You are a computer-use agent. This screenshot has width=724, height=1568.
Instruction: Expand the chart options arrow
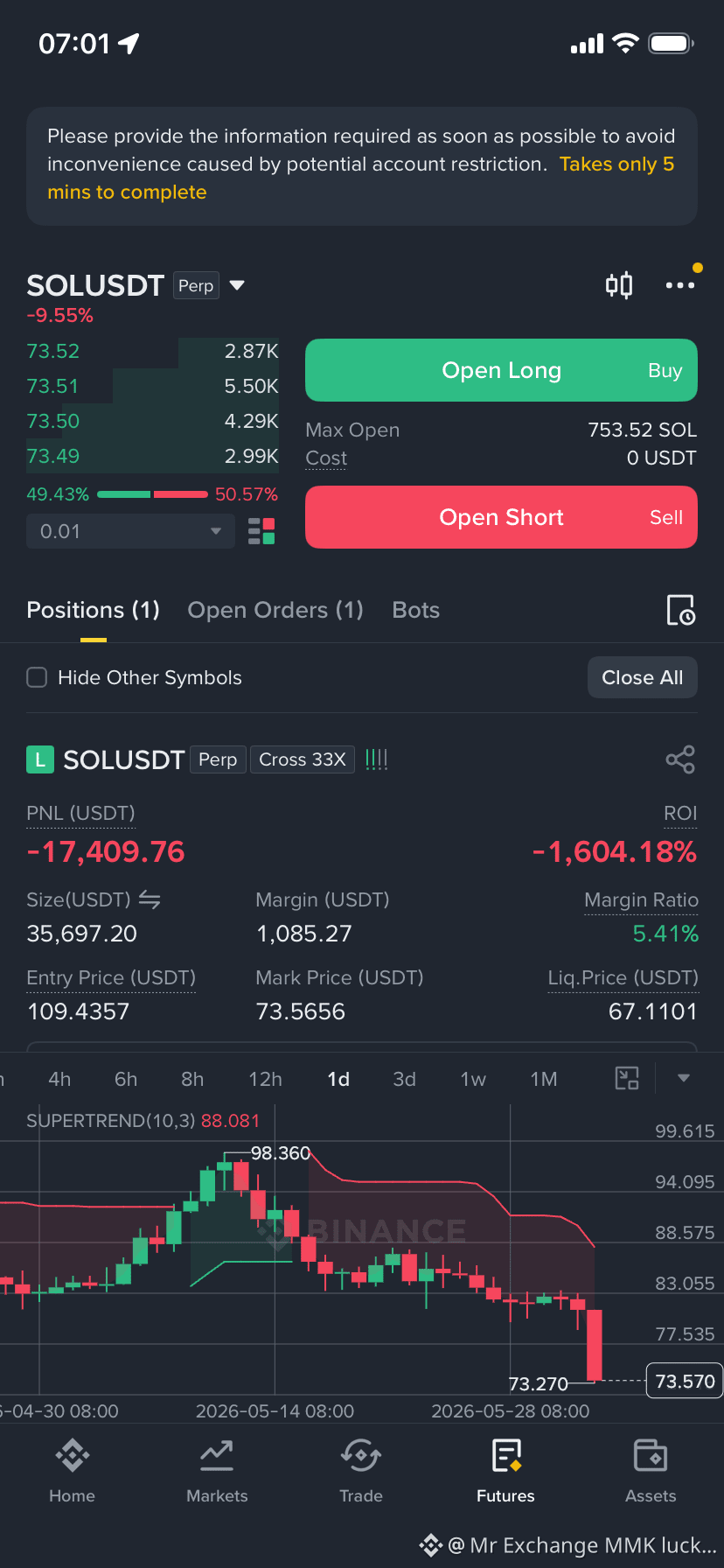click(x=684, y=1078)
